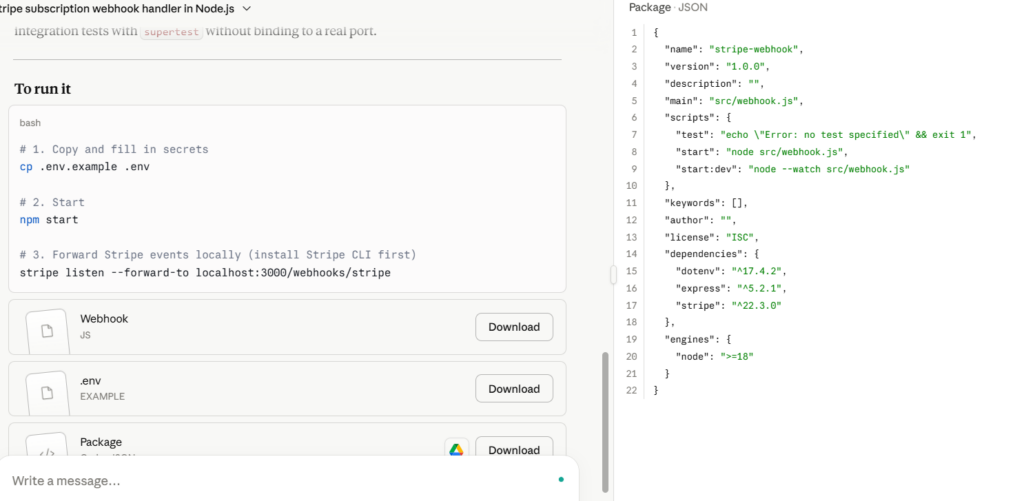Viewport: 1024px width, 501px height.
Task: Click the 'Package · JSON' panel title
Action: [x=668, y=7]
